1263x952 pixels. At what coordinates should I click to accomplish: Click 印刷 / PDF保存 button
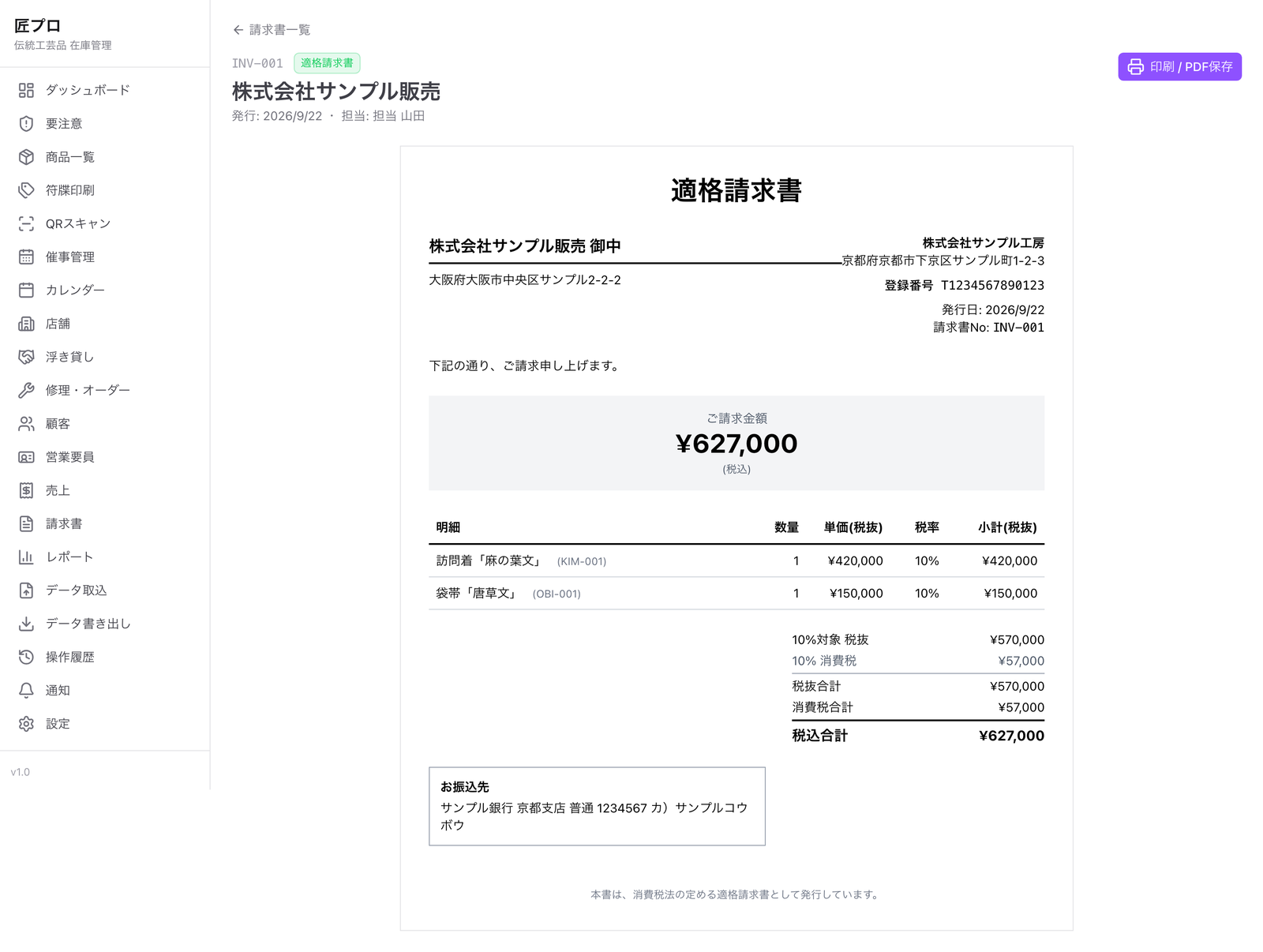[1179, 67]
